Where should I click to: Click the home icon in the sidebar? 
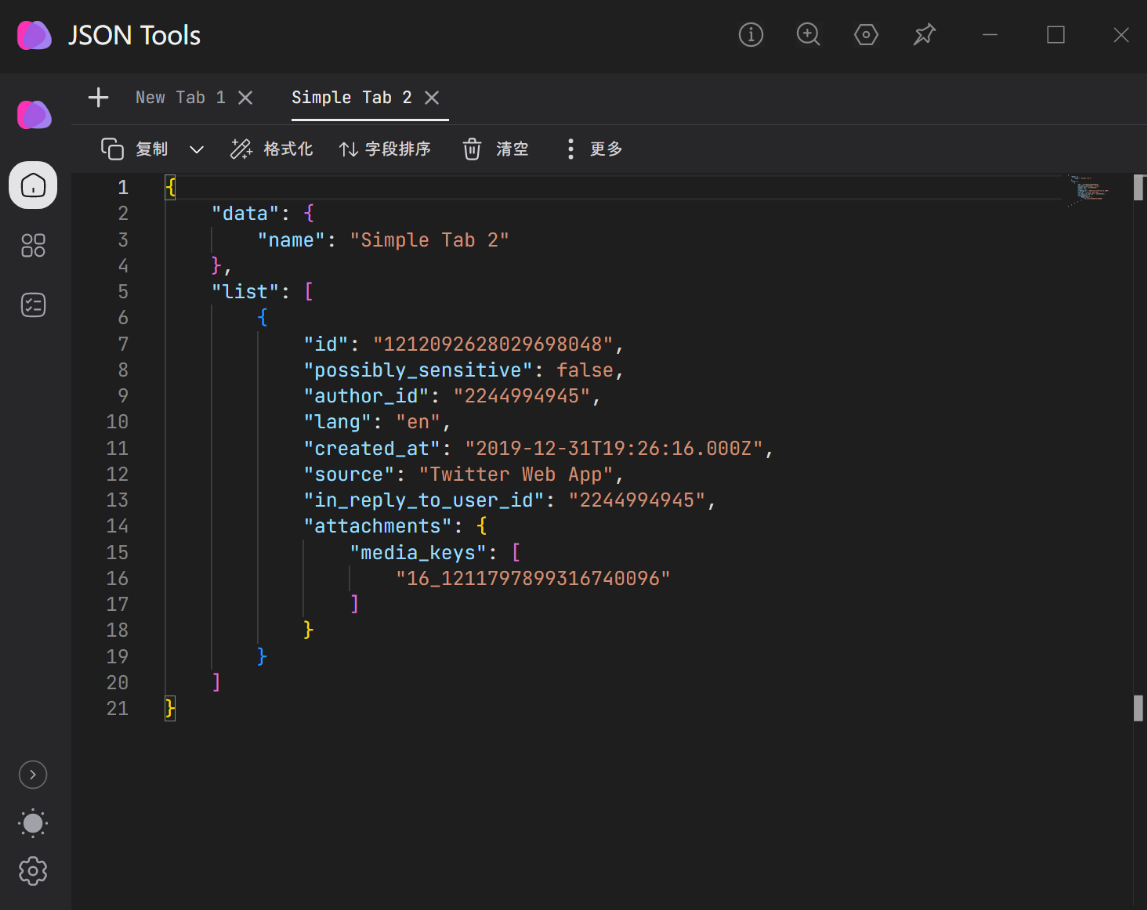[33, 185]
